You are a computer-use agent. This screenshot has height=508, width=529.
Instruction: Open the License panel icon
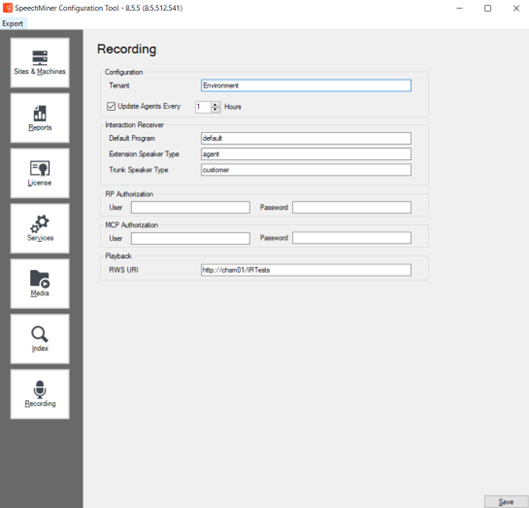point(40,168)
